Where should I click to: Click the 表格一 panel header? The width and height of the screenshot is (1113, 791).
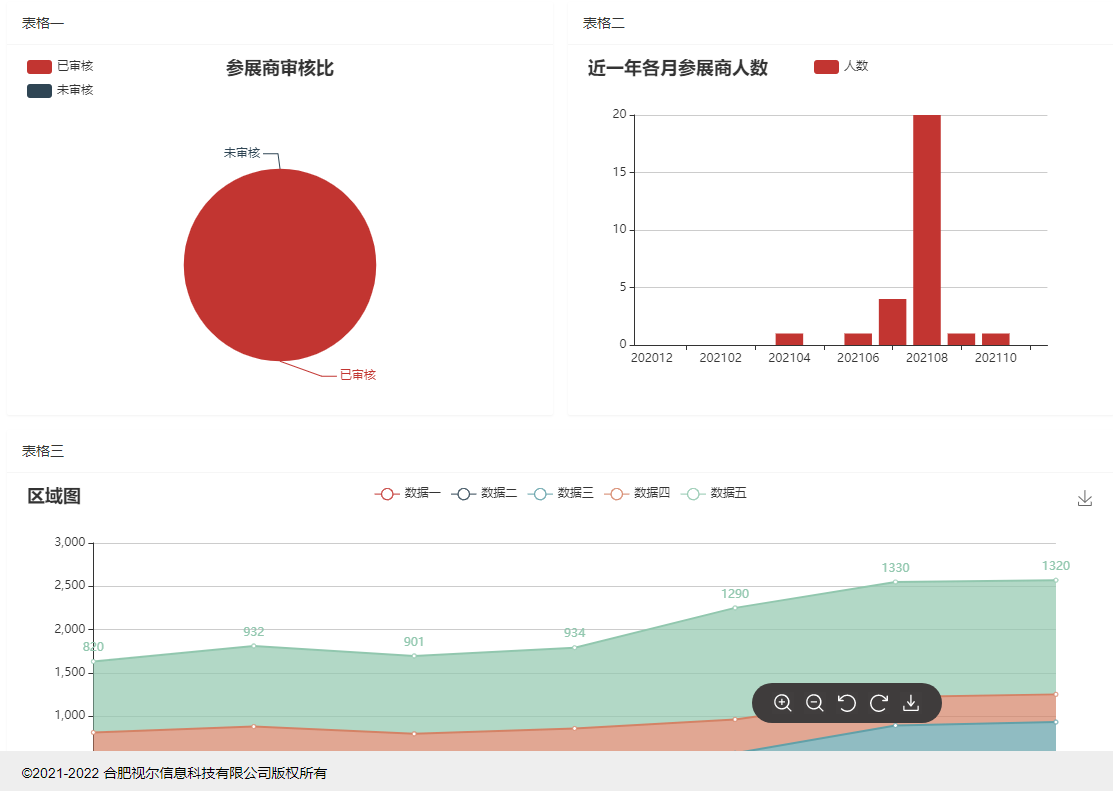point(43,23)
